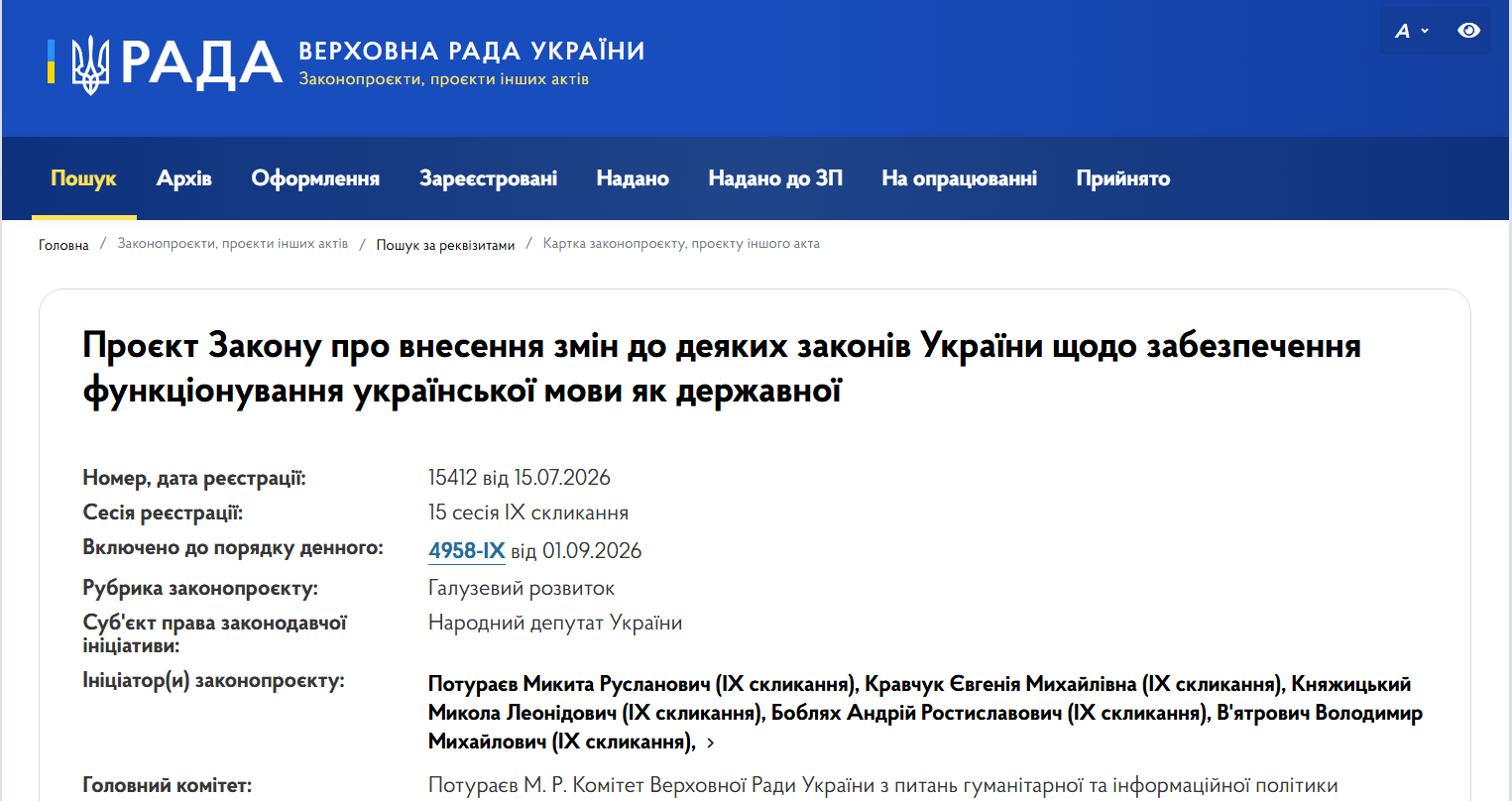The height and width of the screenshot is (801, 1512).
Task: Open На опрацюванні section
Action: (959, 178)
